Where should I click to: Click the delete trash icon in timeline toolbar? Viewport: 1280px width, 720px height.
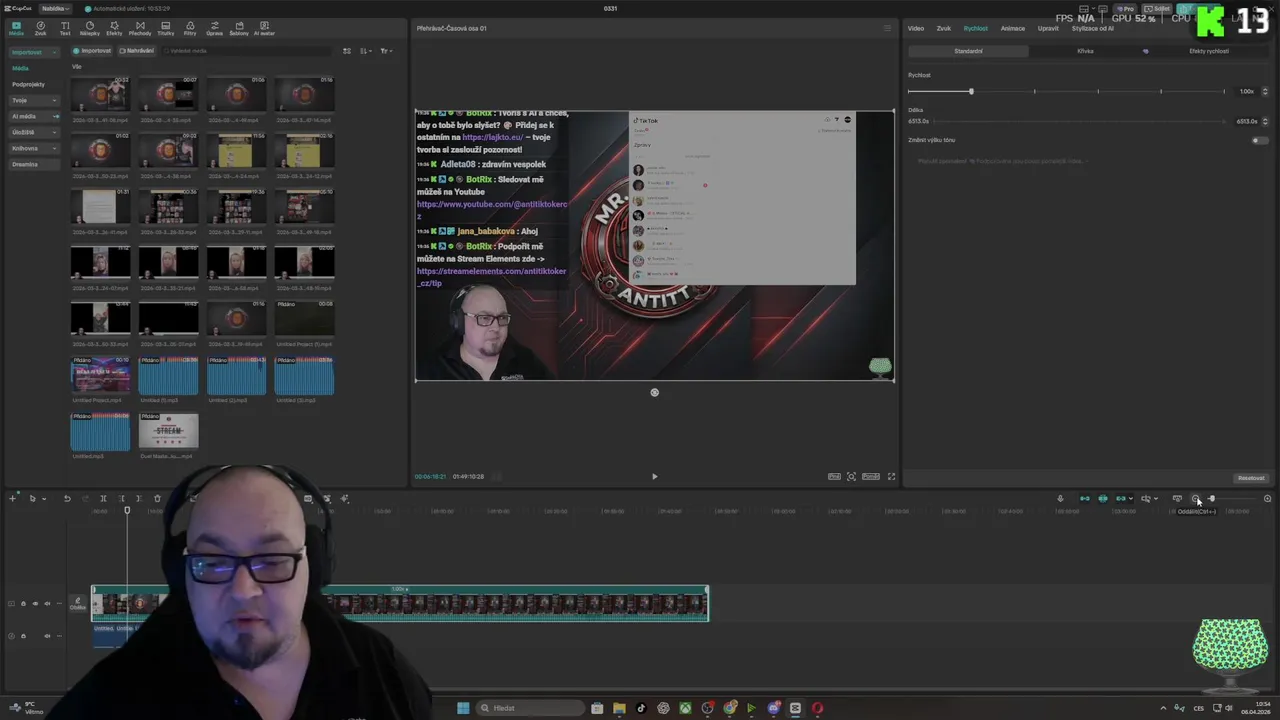point(157,499)
